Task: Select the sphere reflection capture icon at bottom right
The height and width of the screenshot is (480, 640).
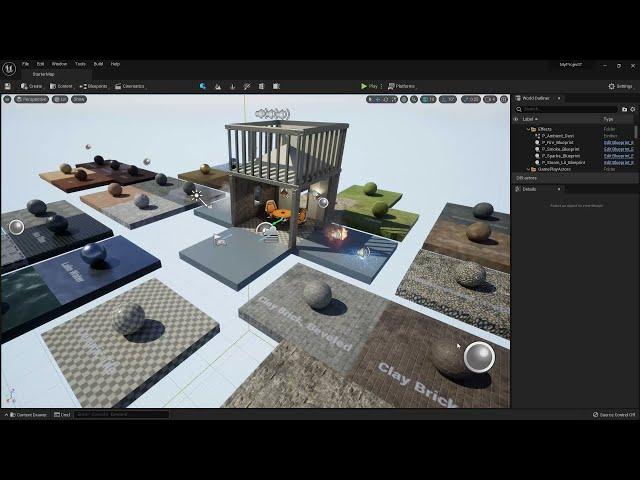Action: tap(479, 357)
